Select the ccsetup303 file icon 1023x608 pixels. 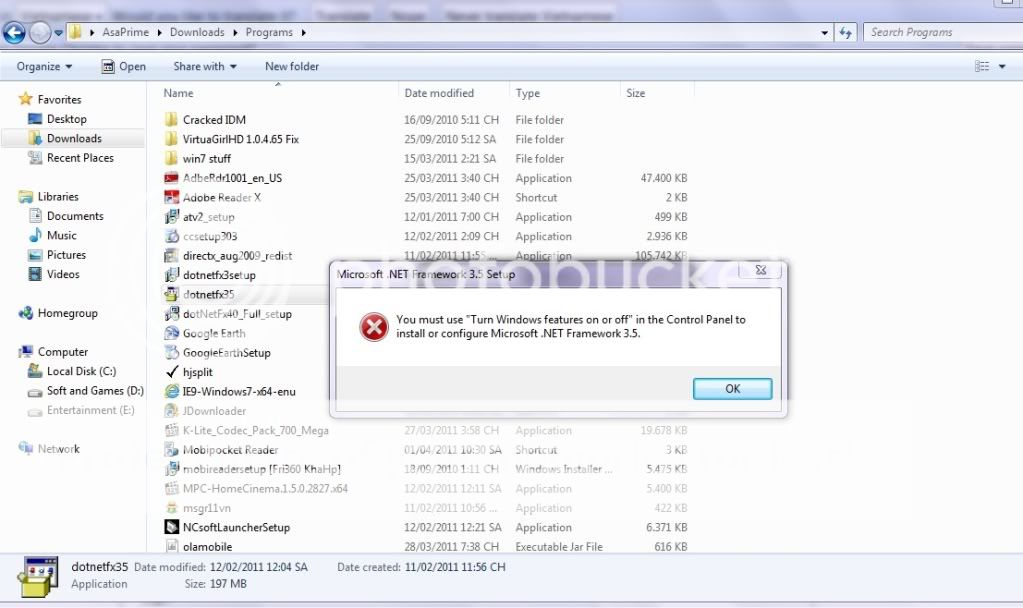click(x=171, y=236)
